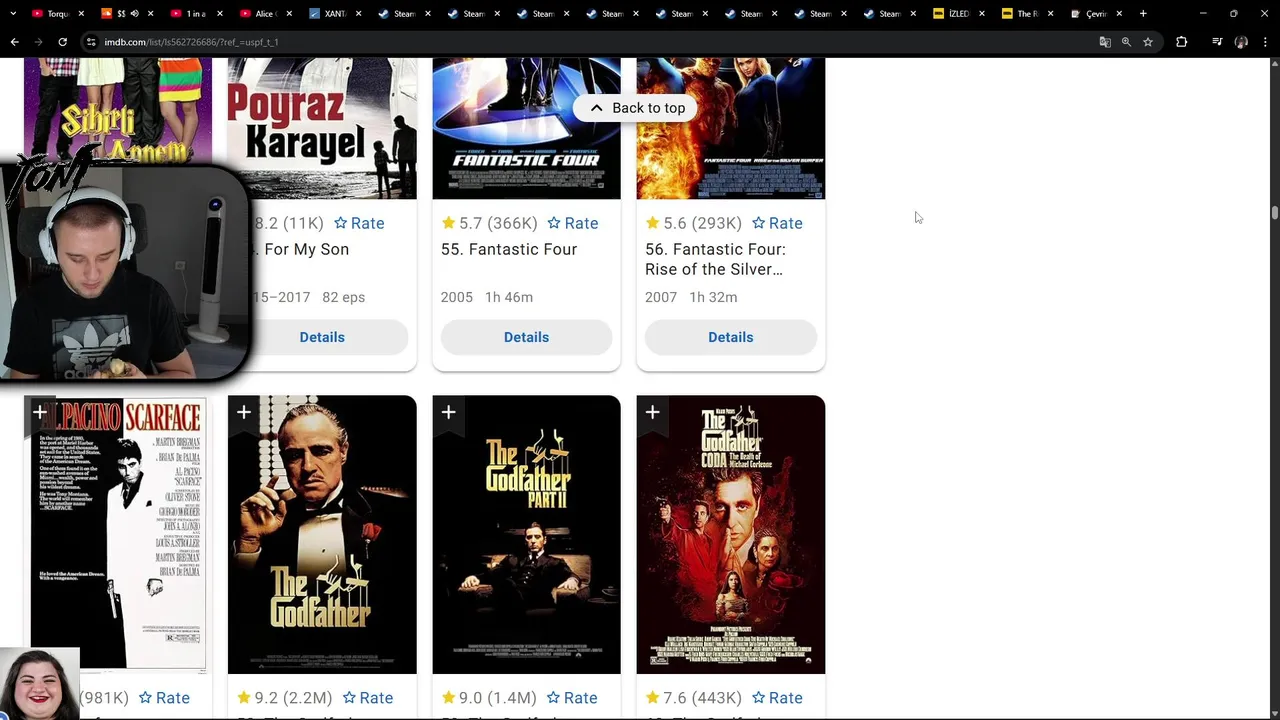Add Scarface to watchlist with plus ribbon
Screen dimensions: 1280x720
pyautogui.click(x=40, y=412)
